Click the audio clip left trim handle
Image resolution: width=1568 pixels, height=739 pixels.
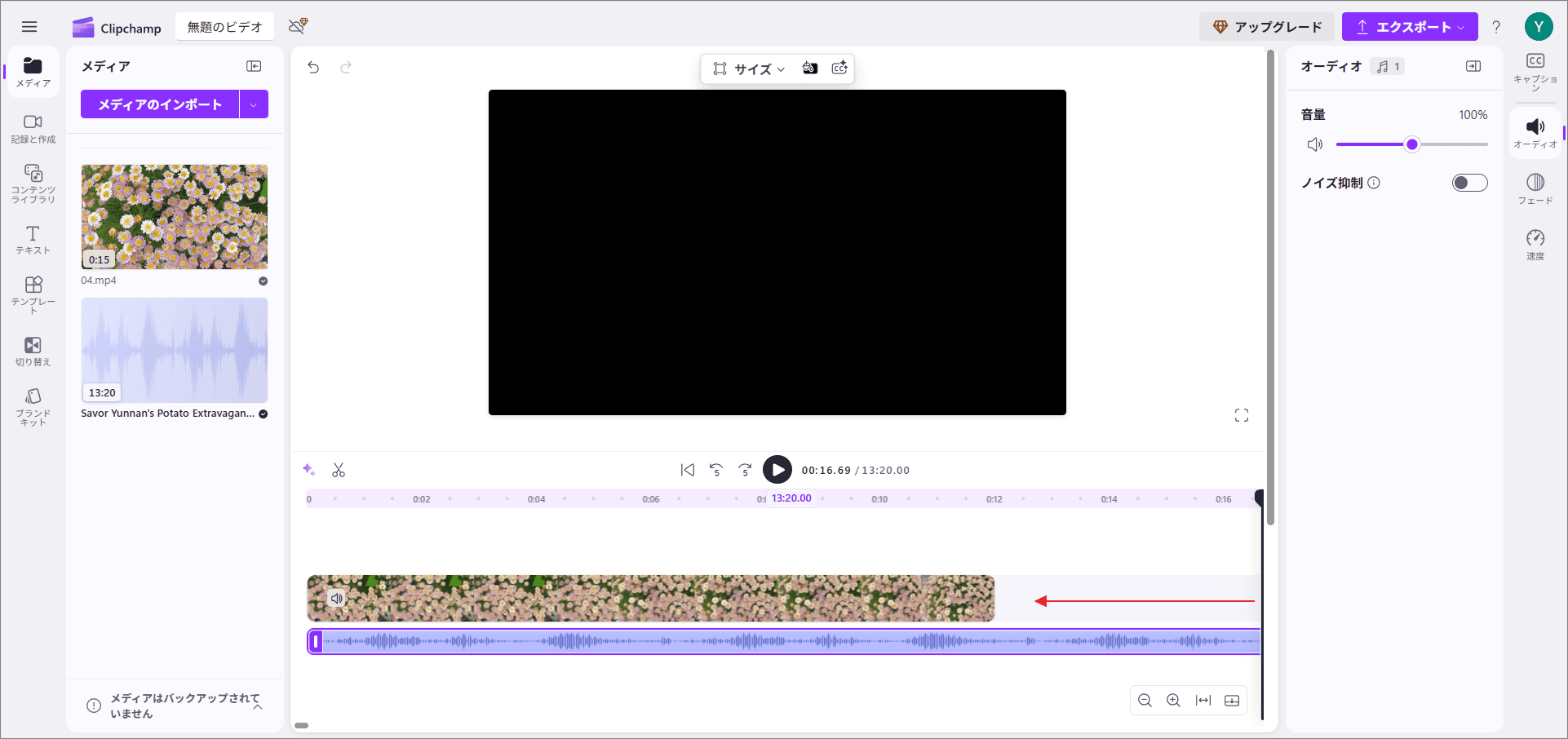point(316,642)
